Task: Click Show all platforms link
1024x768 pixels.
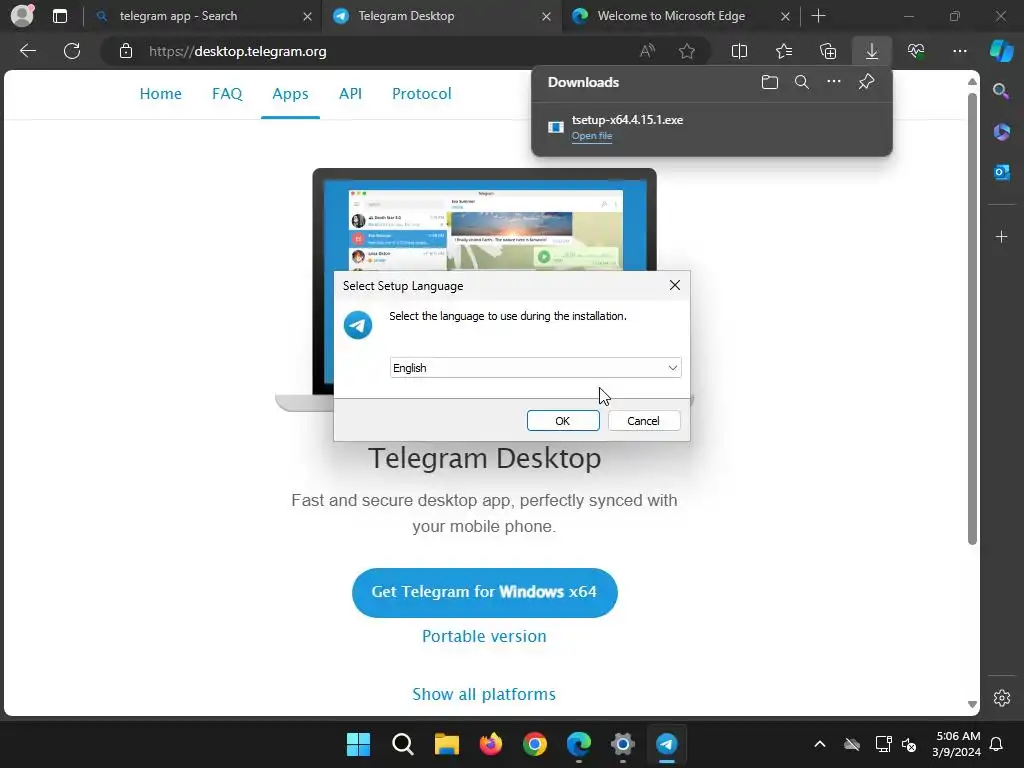Action: click(x=484, y=694)
